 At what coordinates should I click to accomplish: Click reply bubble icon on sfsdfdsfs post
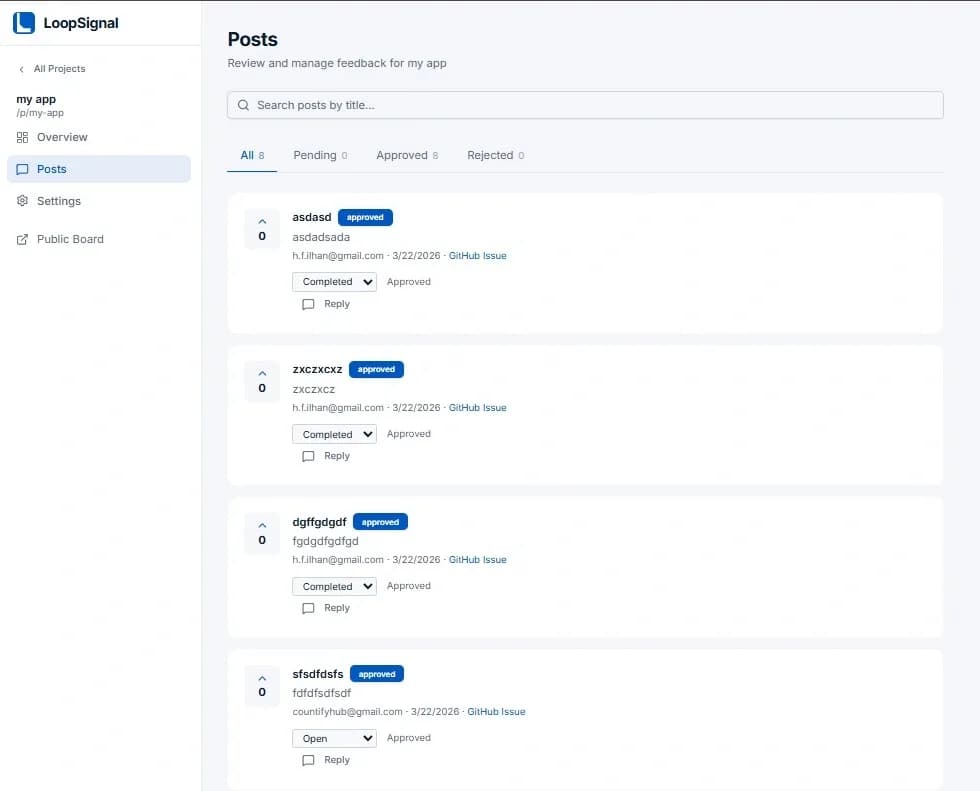(x=308, y=760)
